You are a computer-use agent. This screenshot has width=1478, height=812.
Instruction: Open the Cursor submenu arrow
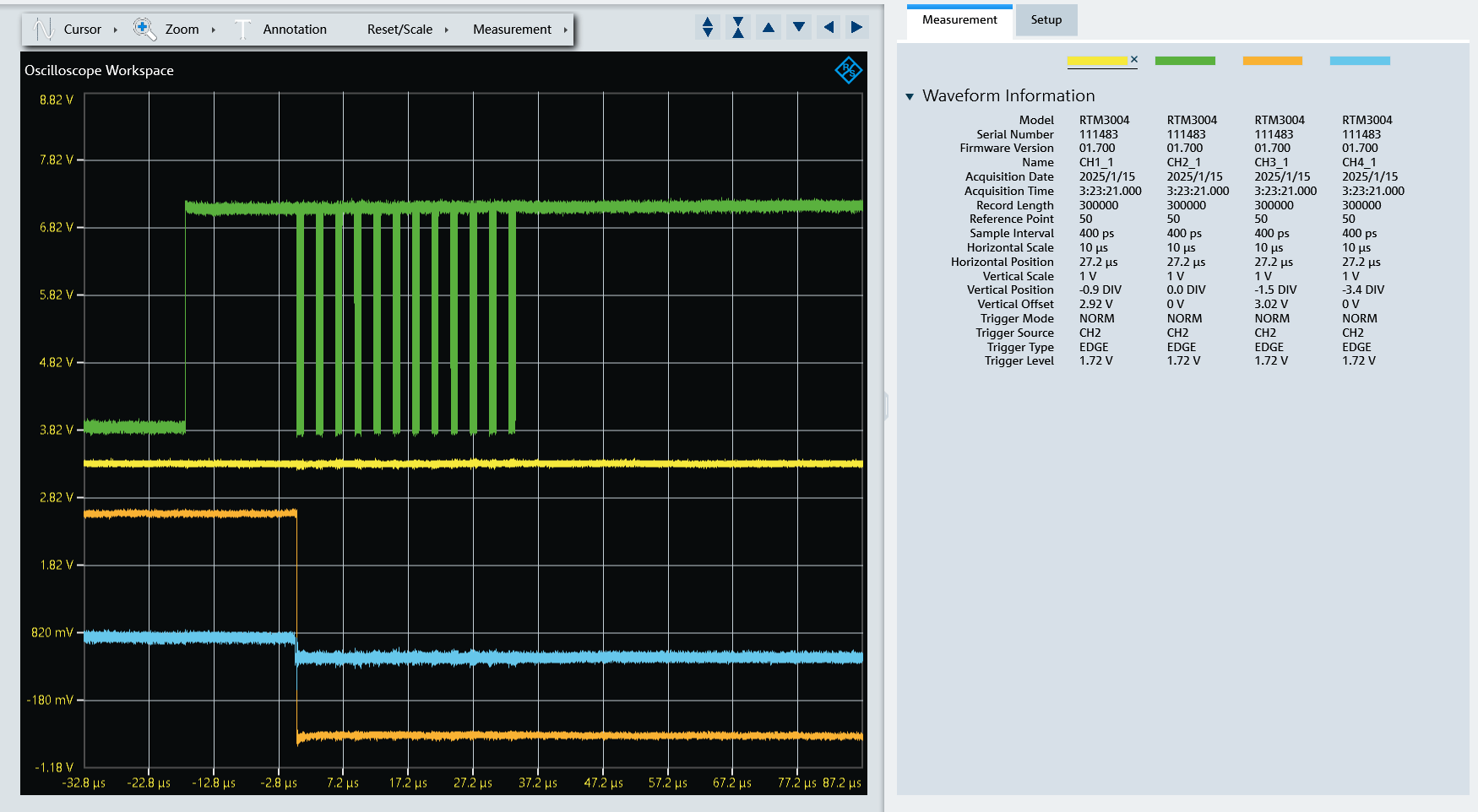[116, 30]
